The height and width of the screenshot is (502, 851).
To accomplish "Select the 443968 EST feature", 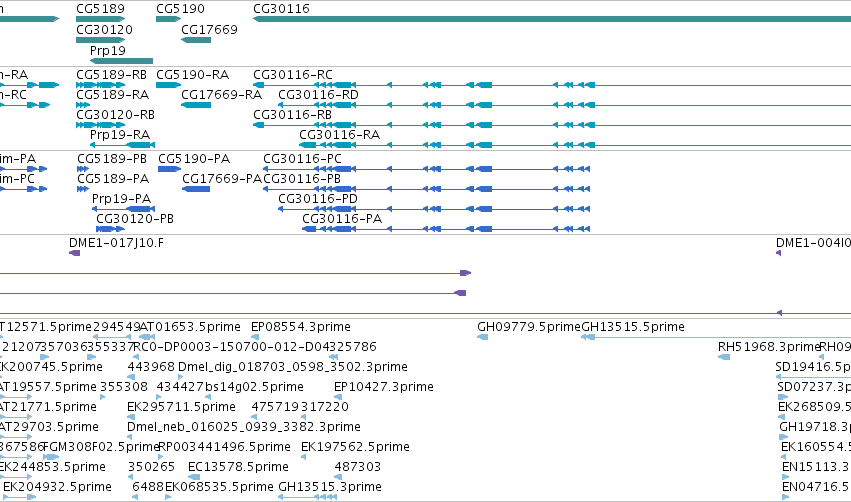I will click(x=130, y=377).
